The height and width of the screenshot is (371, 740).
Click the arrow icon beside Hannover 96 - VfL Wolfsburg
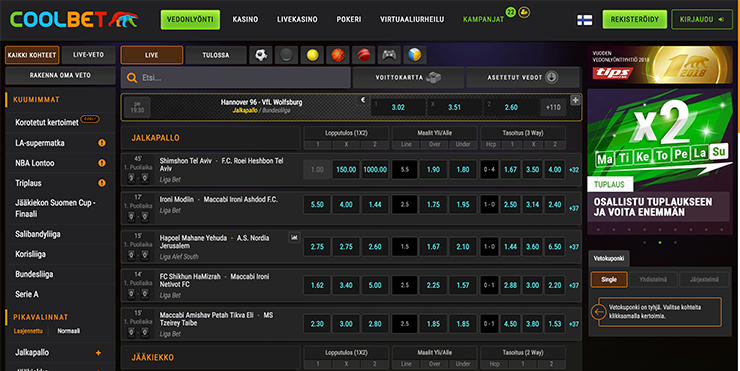(x=363, y=100)
